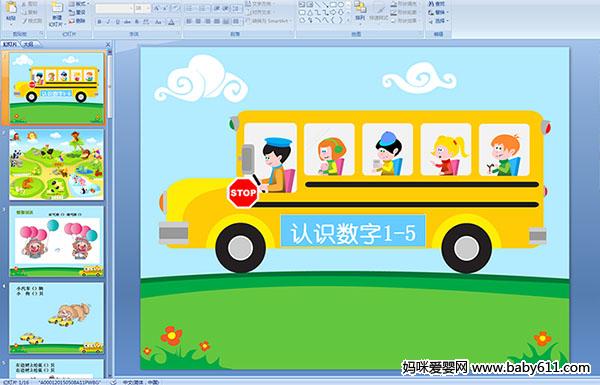Toggle Italic formatting button
Viewport: 600px width, 385px height.
[108, 22]
